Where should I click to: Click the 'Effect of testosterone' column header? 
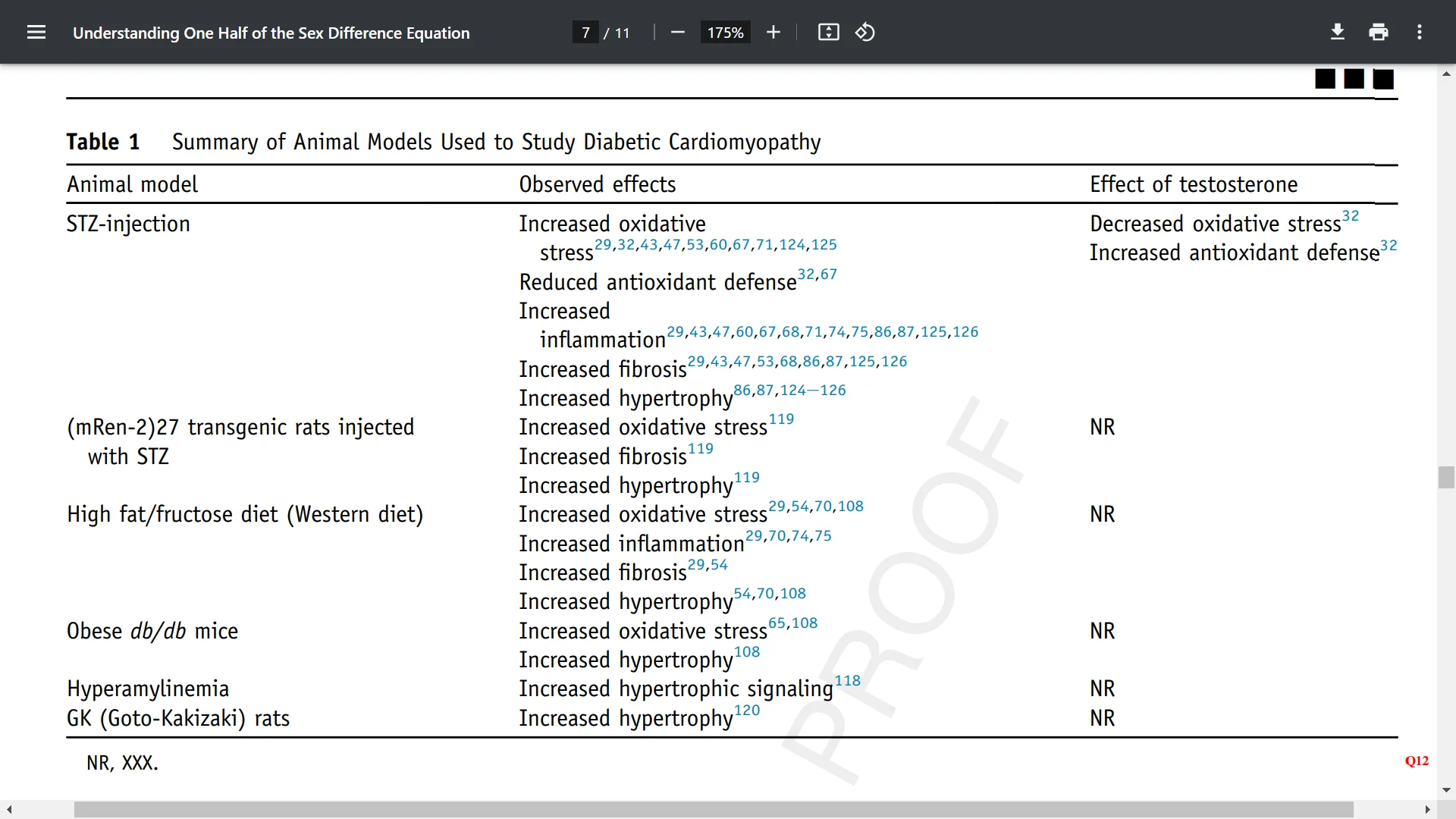[1194, 184]
